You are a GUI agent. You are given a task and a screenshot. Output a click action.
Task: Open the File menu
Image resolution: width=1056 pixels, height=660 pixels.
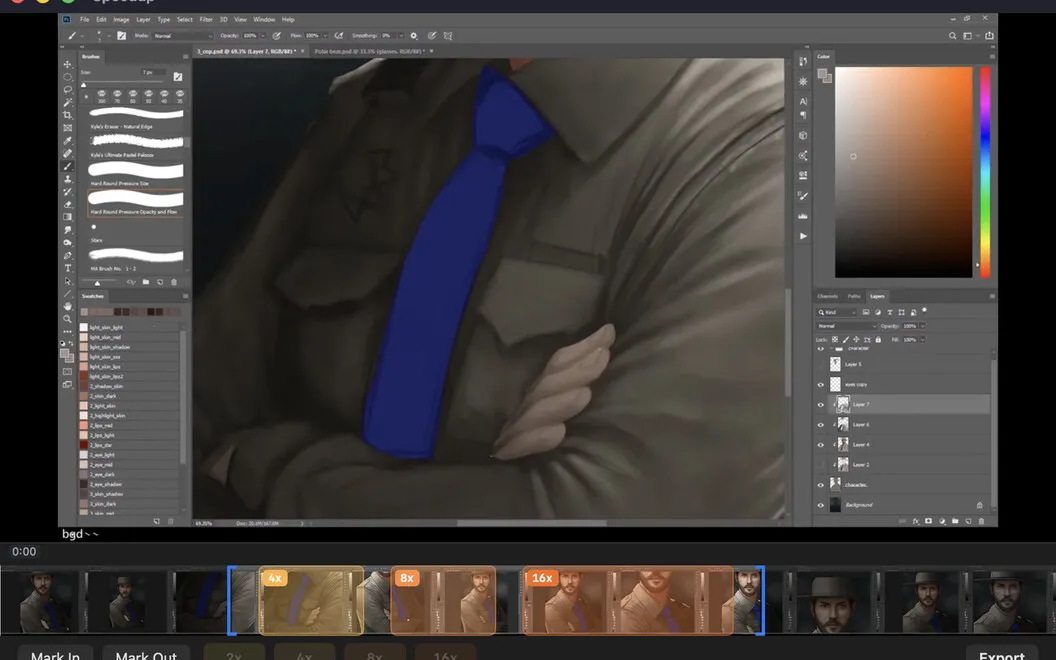pyautogui.click(x=84, y=20)
